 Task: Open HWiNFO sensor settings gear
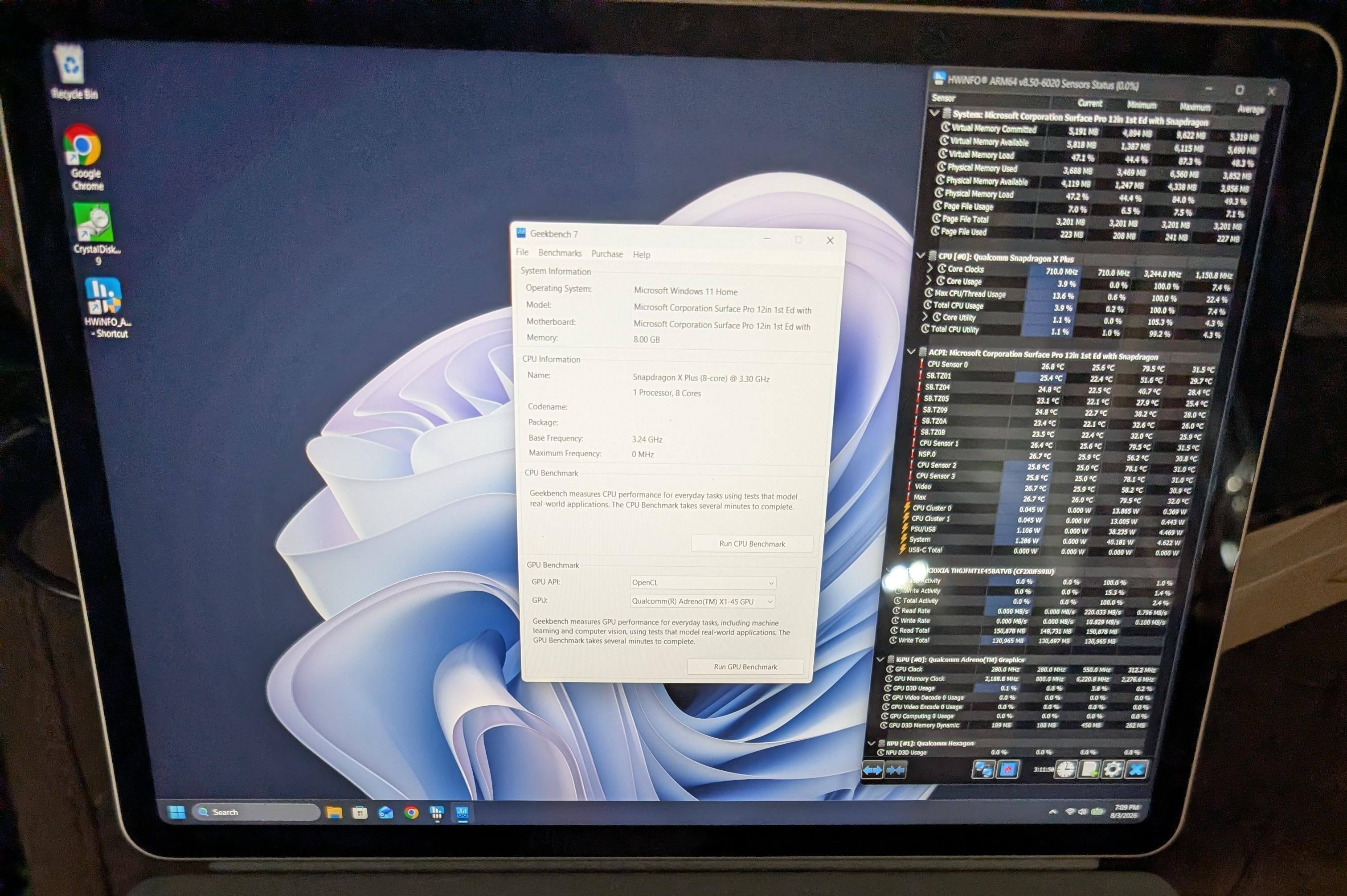(x=1112, y=769)
